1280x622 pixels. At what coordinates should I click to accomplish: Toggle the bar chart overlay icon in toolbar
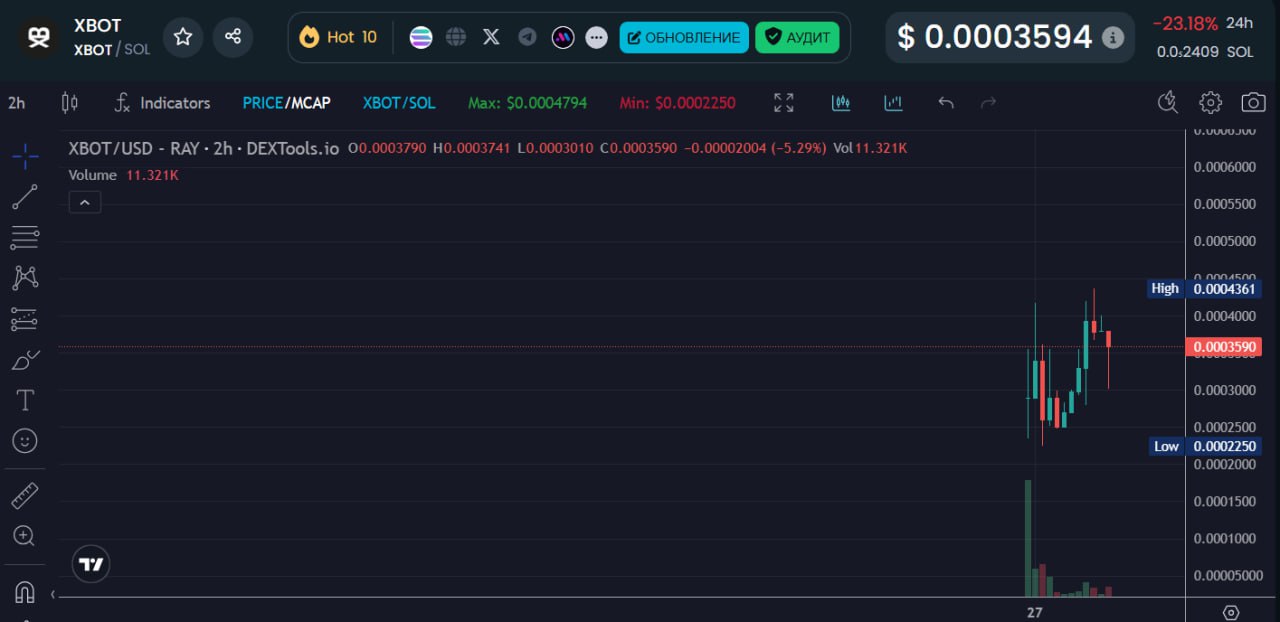pyautogui.click(x=893, y=103)
